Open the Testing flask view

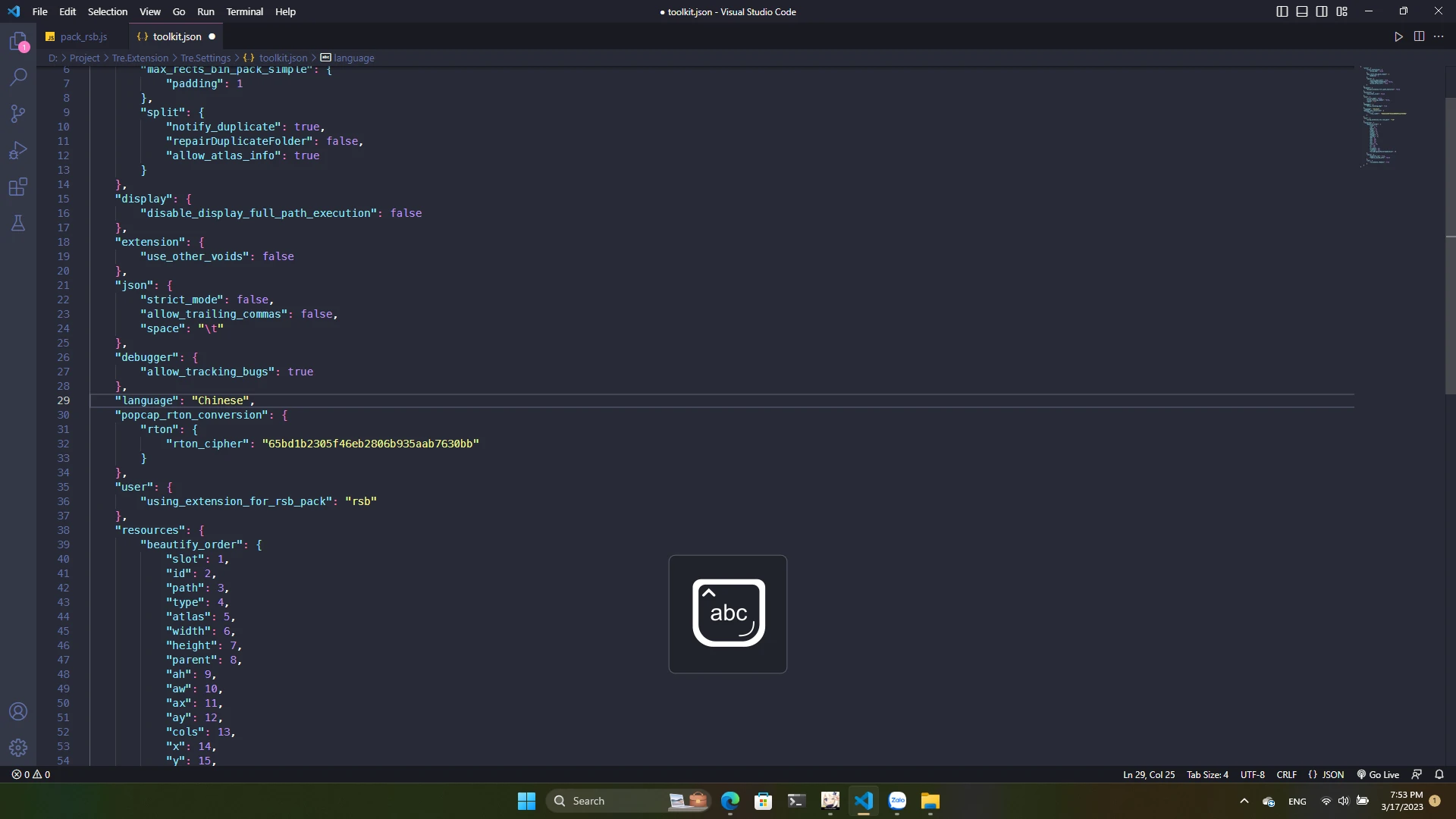[18, 223]
